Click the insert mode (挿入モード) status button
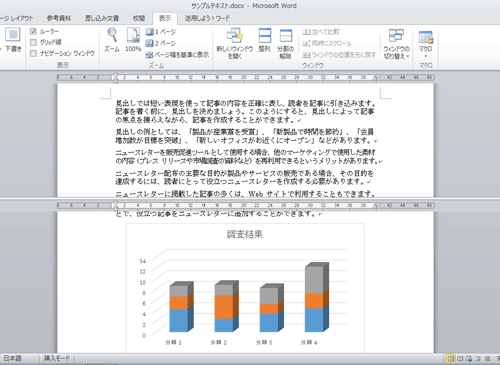The height and width of the screenshot is (365, 500). click(x=57, y=358)
